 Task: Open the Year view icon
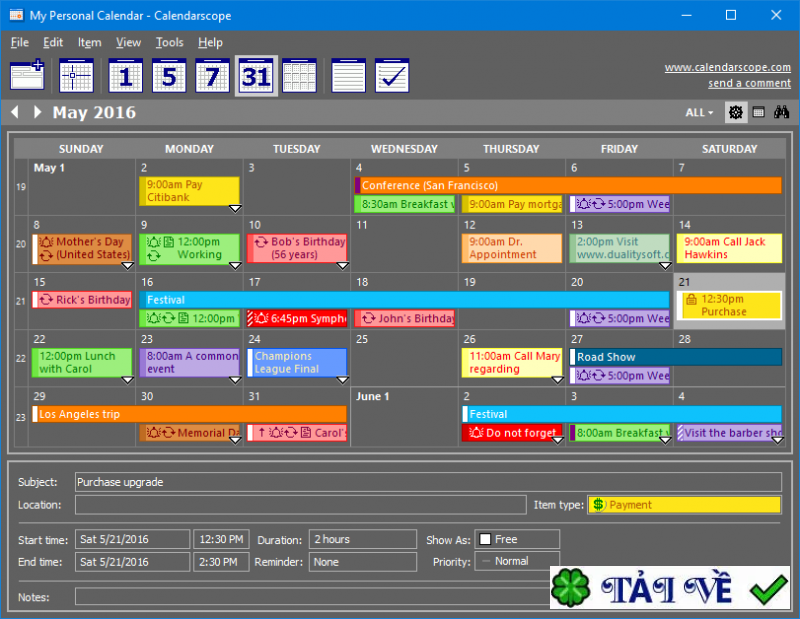coord(299,76)
